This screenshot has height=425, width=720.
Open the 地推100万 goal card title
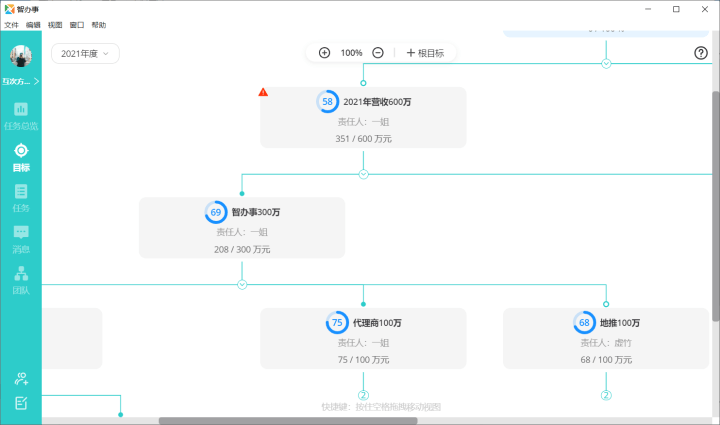tap(619, 323)
